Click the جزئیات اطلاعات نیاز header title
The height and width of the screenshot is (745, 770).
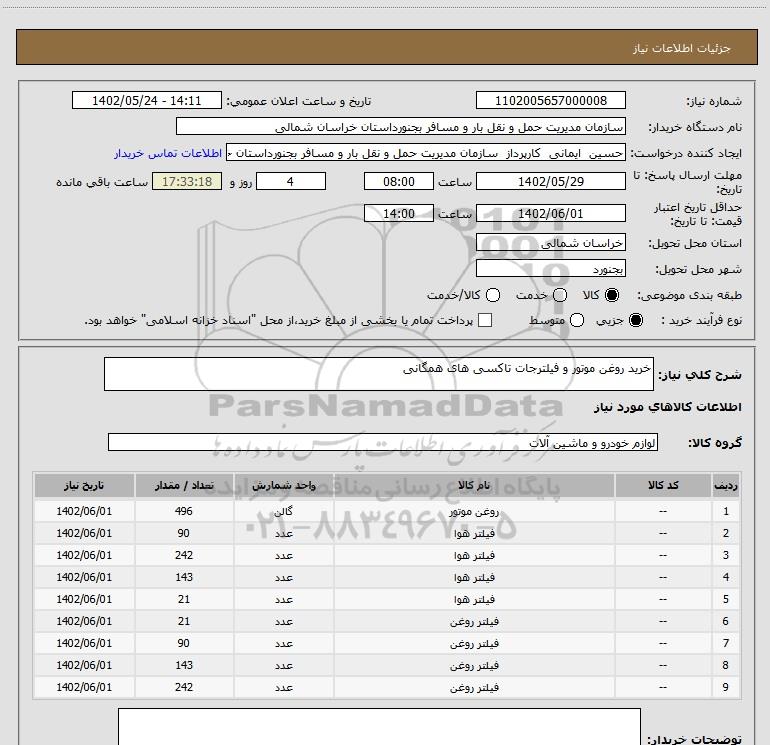pos(682,48)
